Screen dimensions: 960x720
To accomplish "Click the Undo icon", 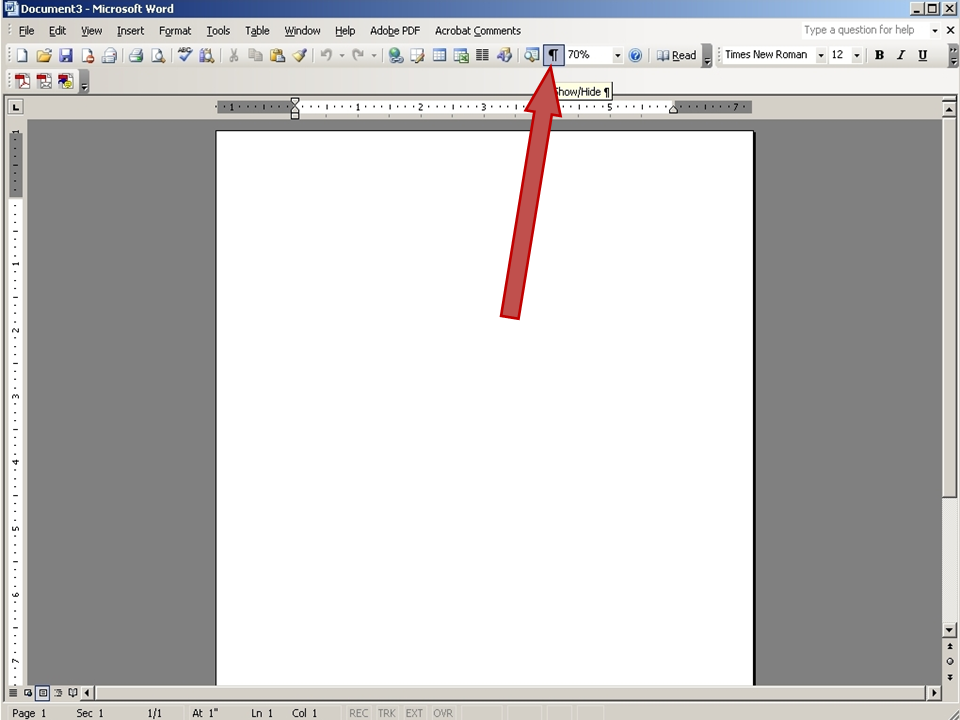I will [325, 55].
